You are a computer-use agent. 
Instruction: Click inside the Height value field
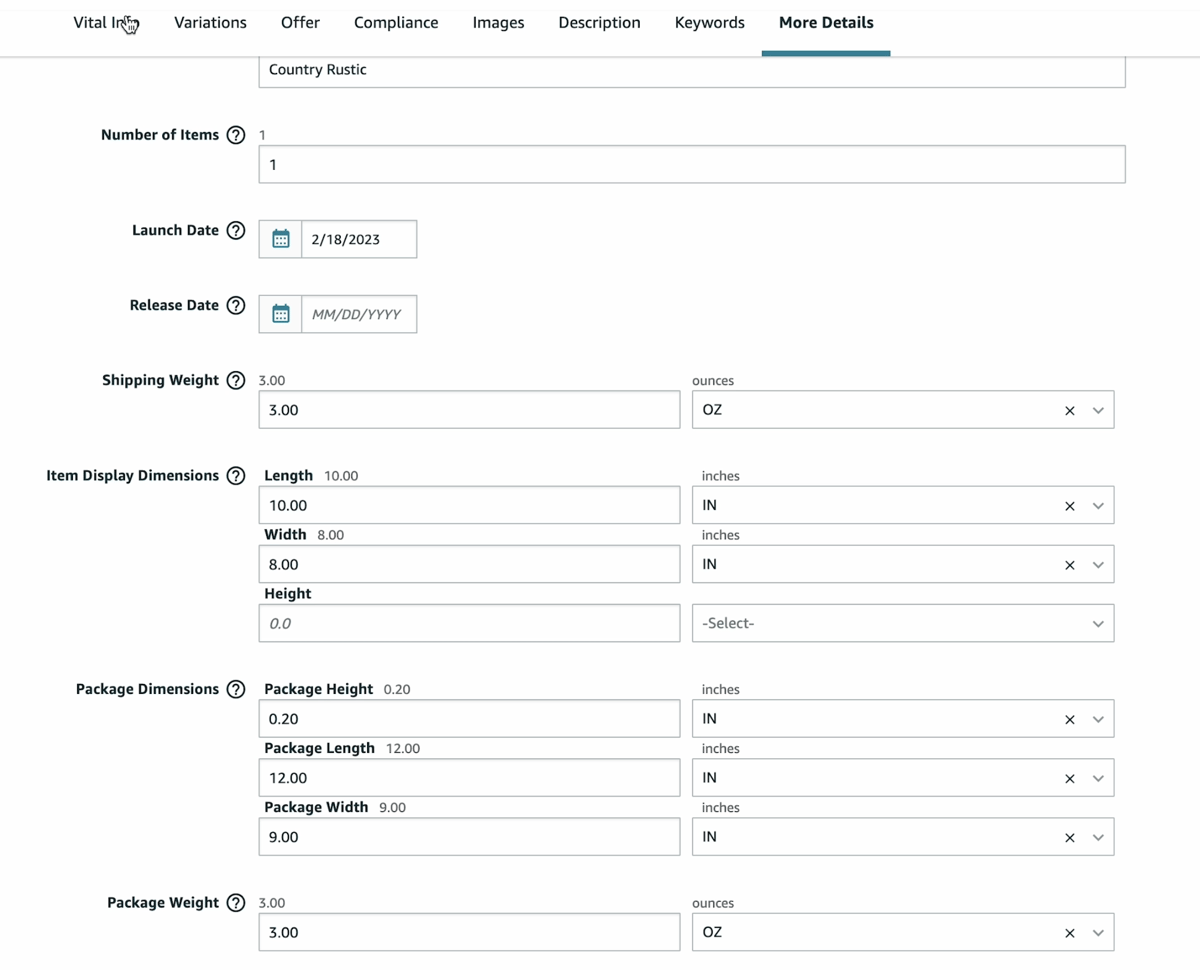[x=469, y=622]
